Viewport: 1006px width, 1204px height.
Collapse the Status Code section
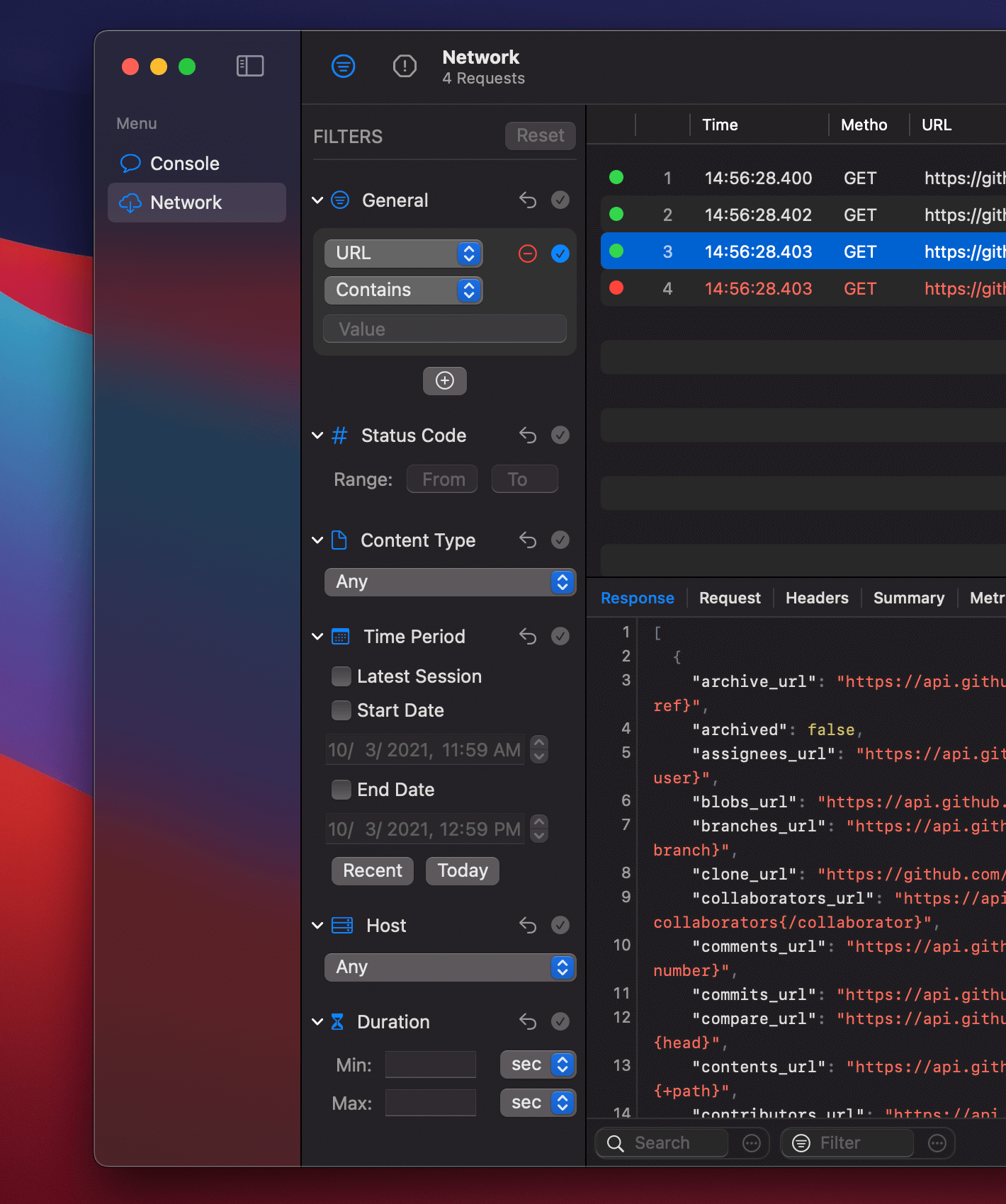(x=318, y=435)
